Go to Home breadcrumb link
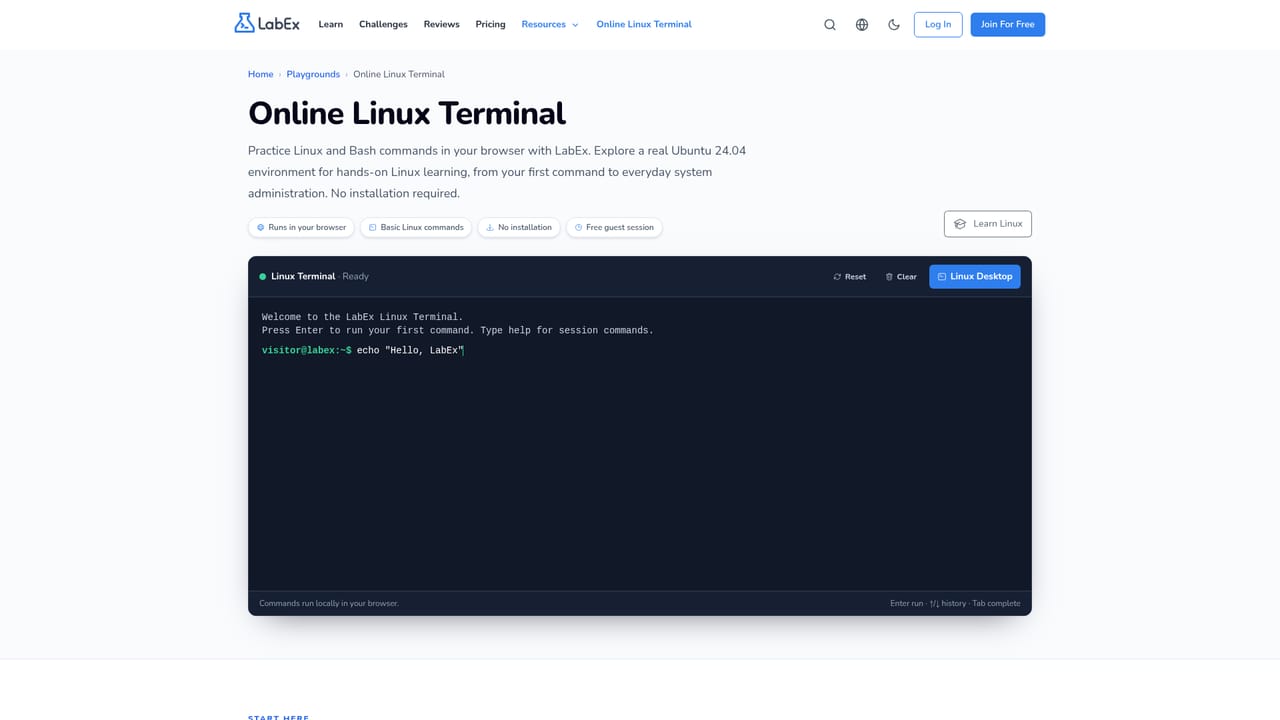The width and height of the screenshot is (1280, 720). pos(261,74)
